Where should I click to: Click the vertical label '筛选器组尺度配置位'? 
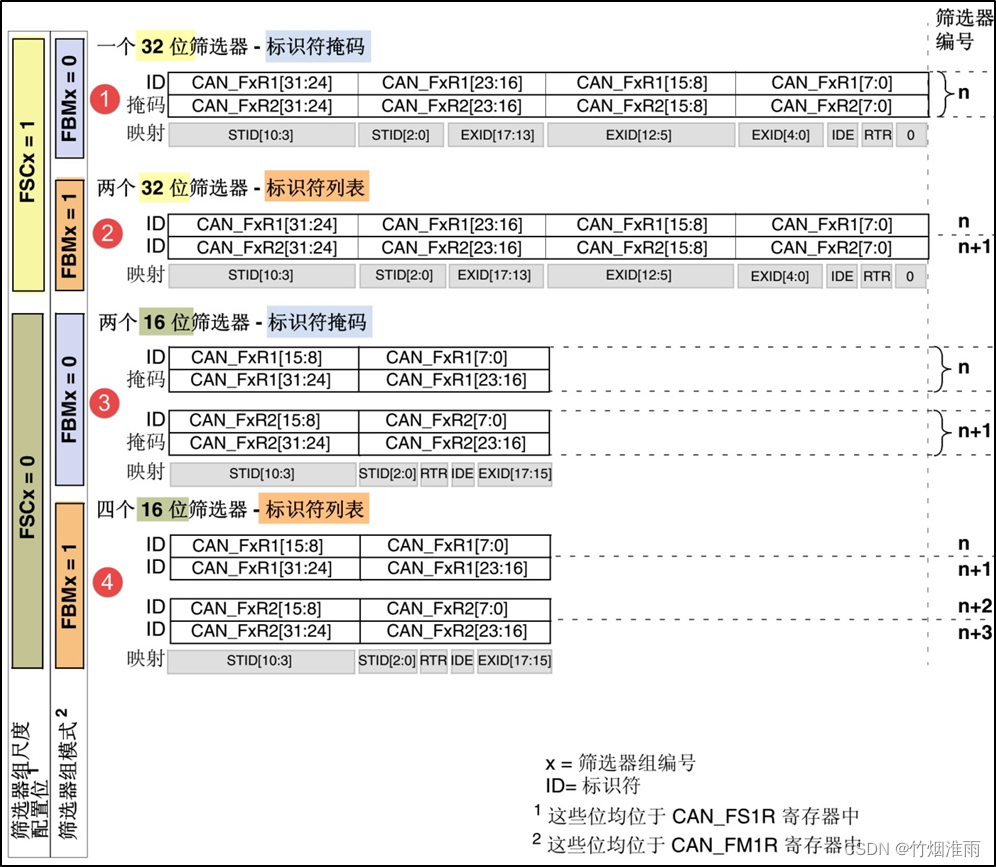pos(29,780)
